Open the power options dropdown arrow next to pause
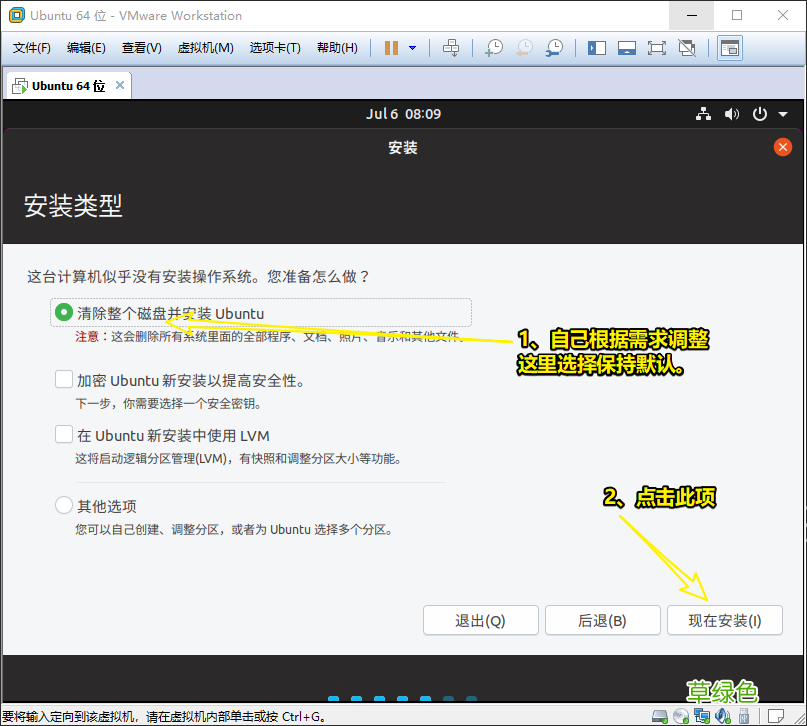Viewport: 807px width, 726px height. tap(412, 48)
